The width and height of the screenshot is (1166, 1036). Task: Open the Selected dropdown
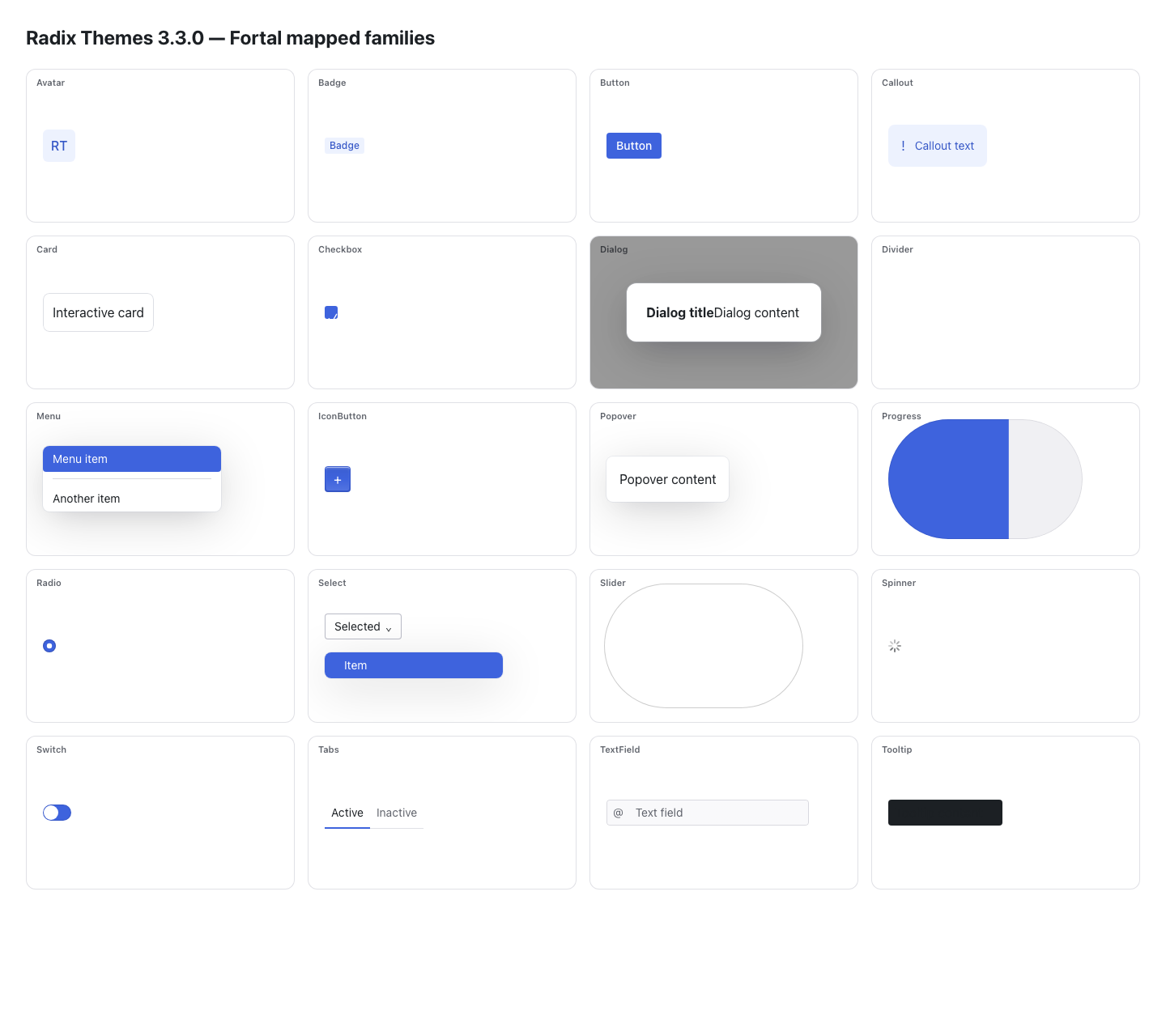pyautogui.click(x=363, y=626)
